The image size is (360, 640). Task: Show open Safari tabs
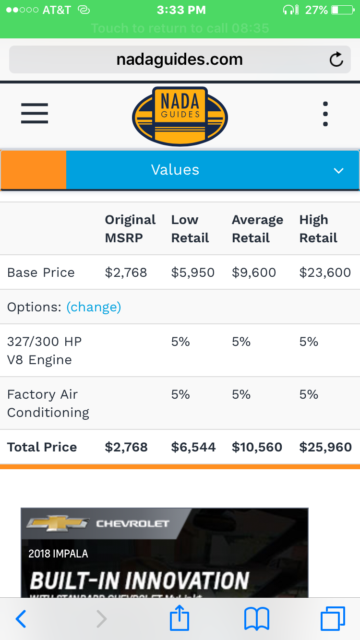click(333, 619)
